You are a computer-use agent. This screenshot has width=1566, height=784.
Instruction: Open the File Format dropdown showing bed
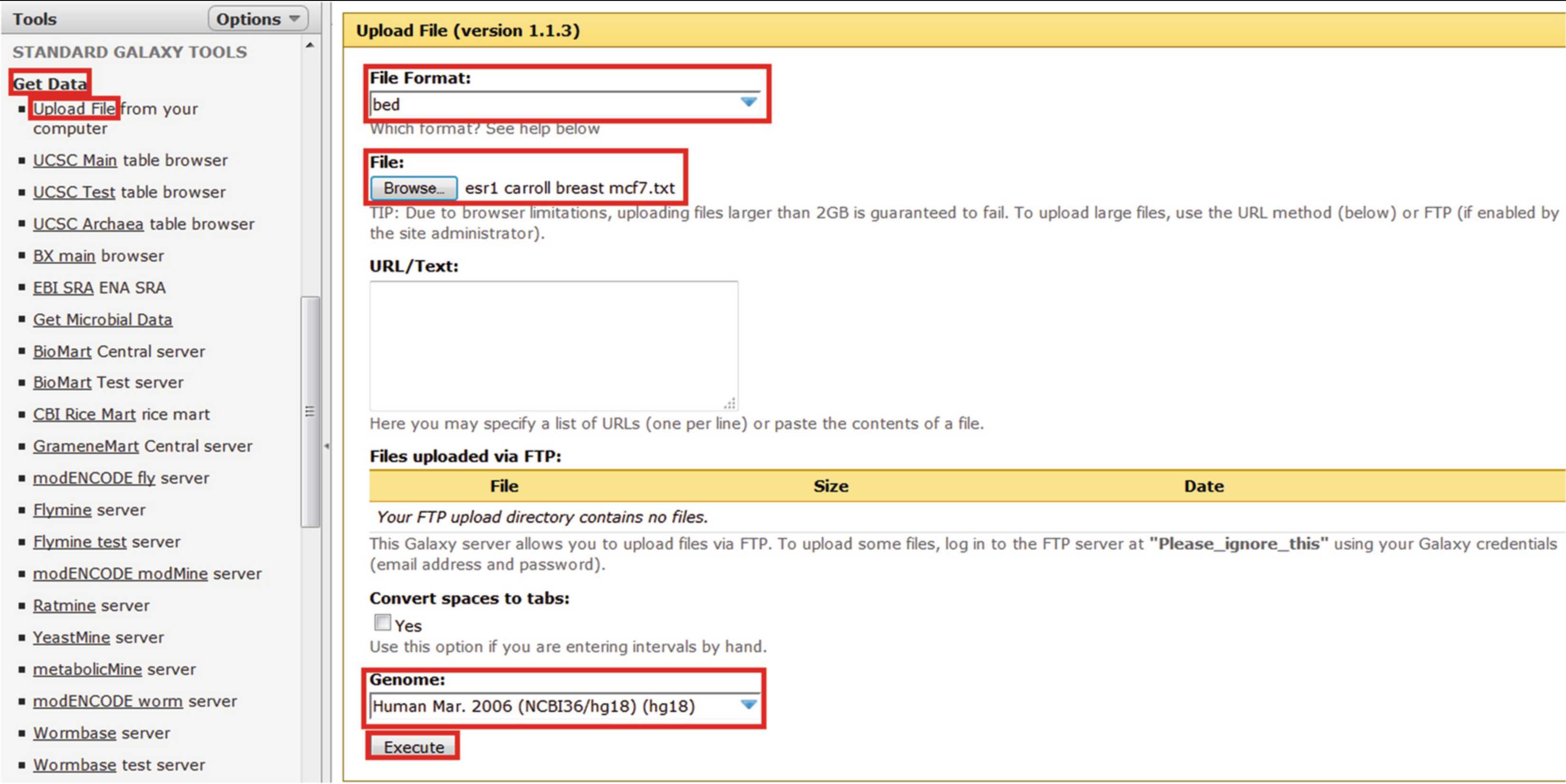coord(565,104)
